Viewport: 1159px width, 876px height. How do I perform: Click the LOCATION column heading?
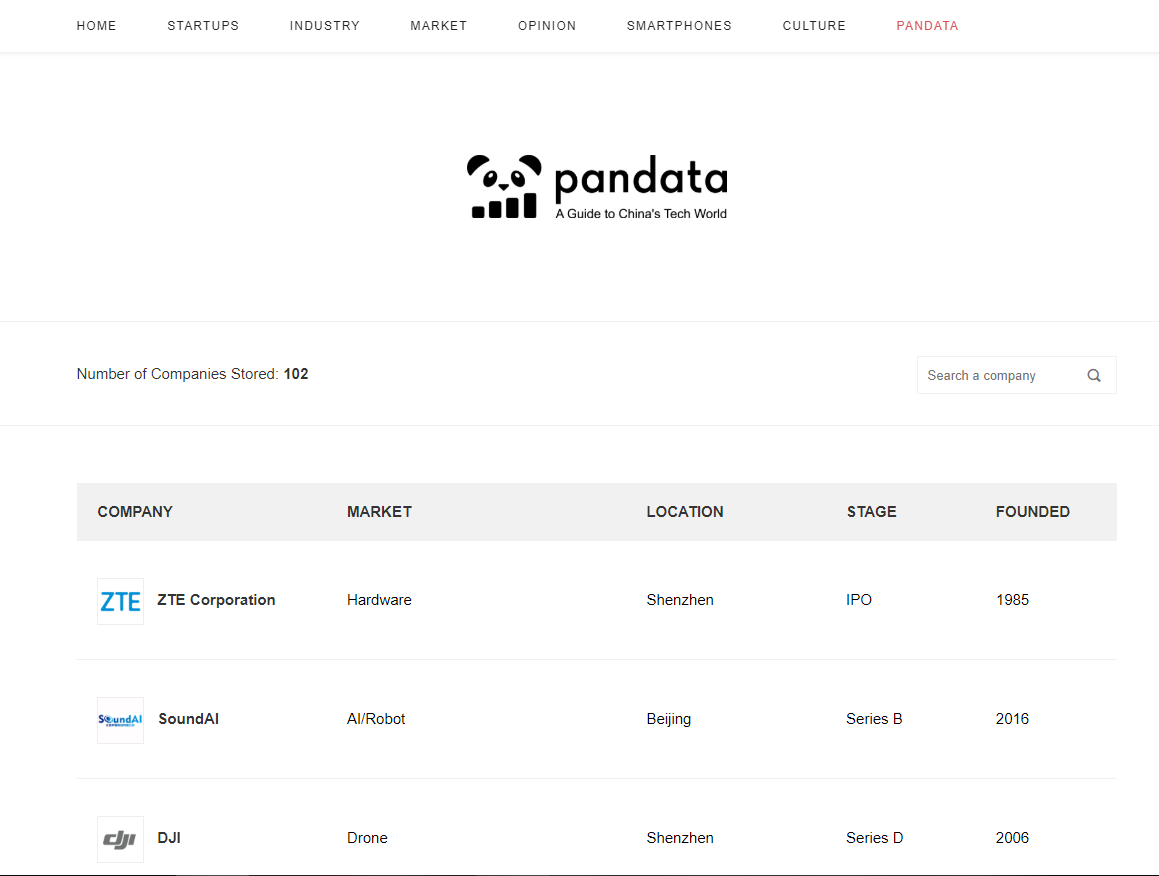click(x=685, y=511)
